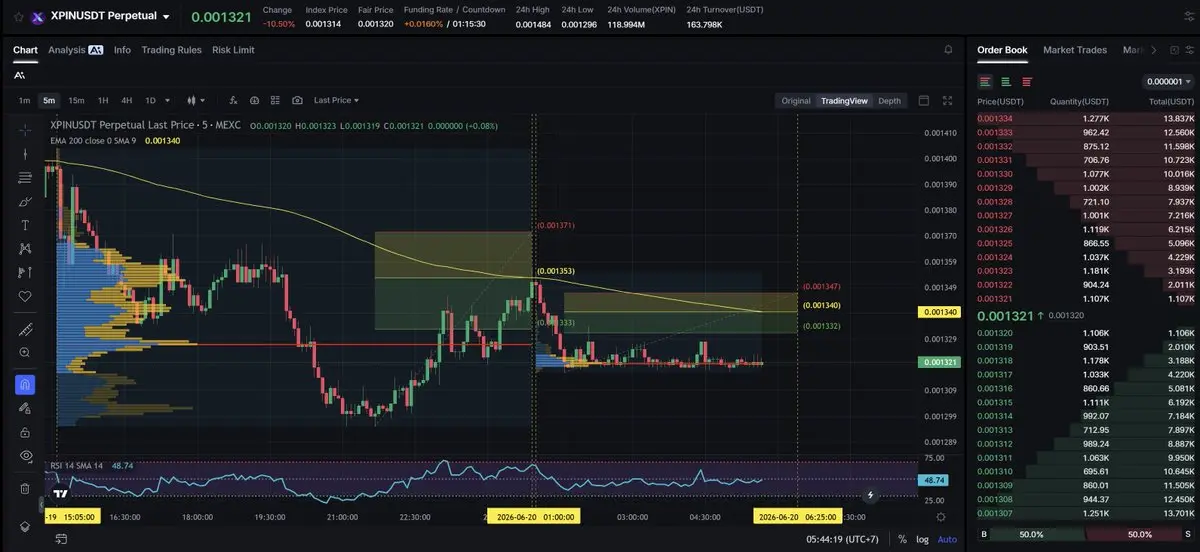Open order book precision 0.000001 dropdown

pos(1168,82)
